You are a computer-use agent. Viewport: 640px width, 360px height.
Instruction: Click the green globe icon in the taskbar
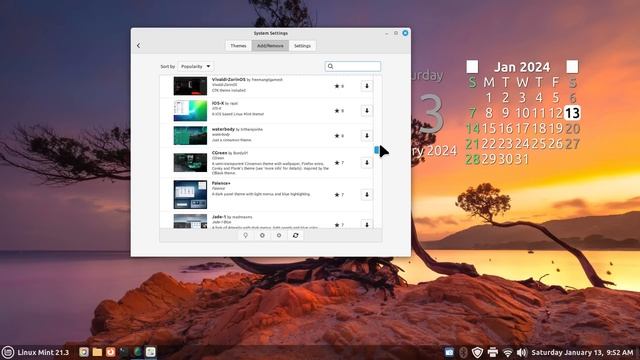138,352
